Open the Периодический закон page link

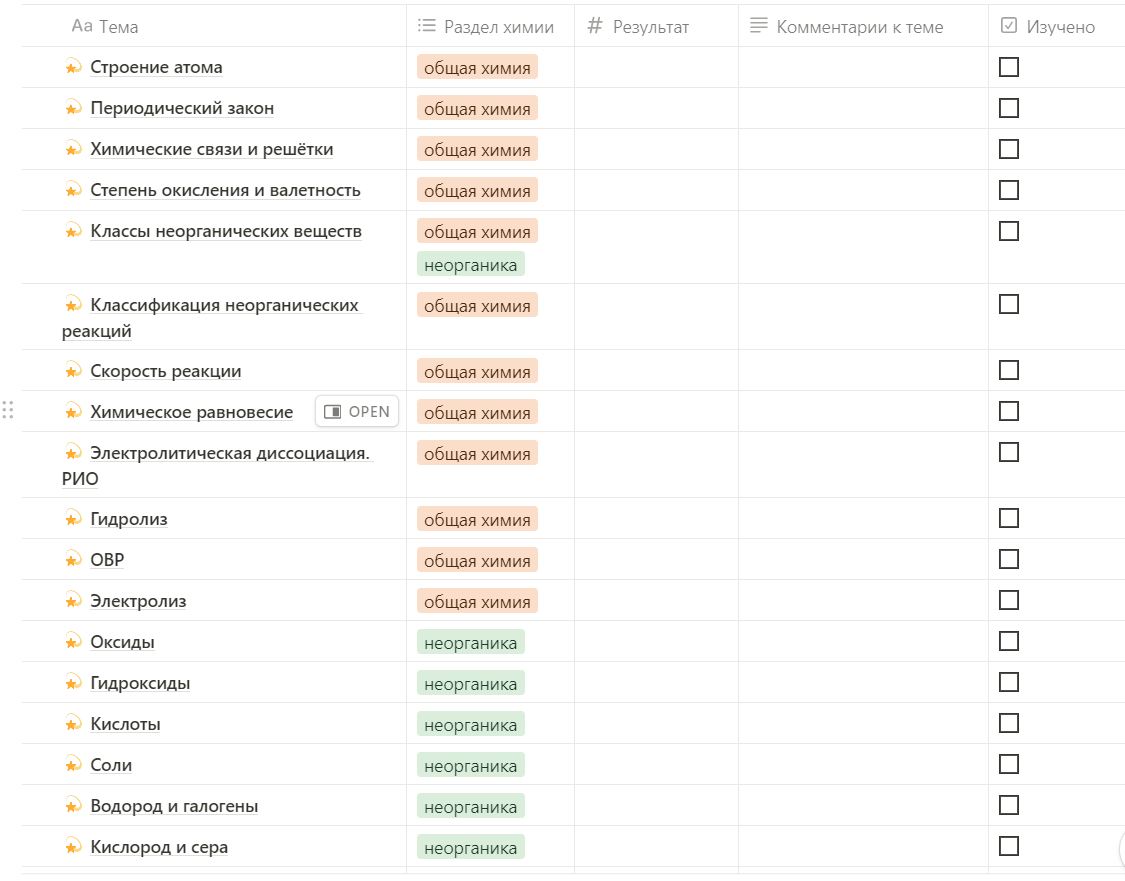point(182,108)
